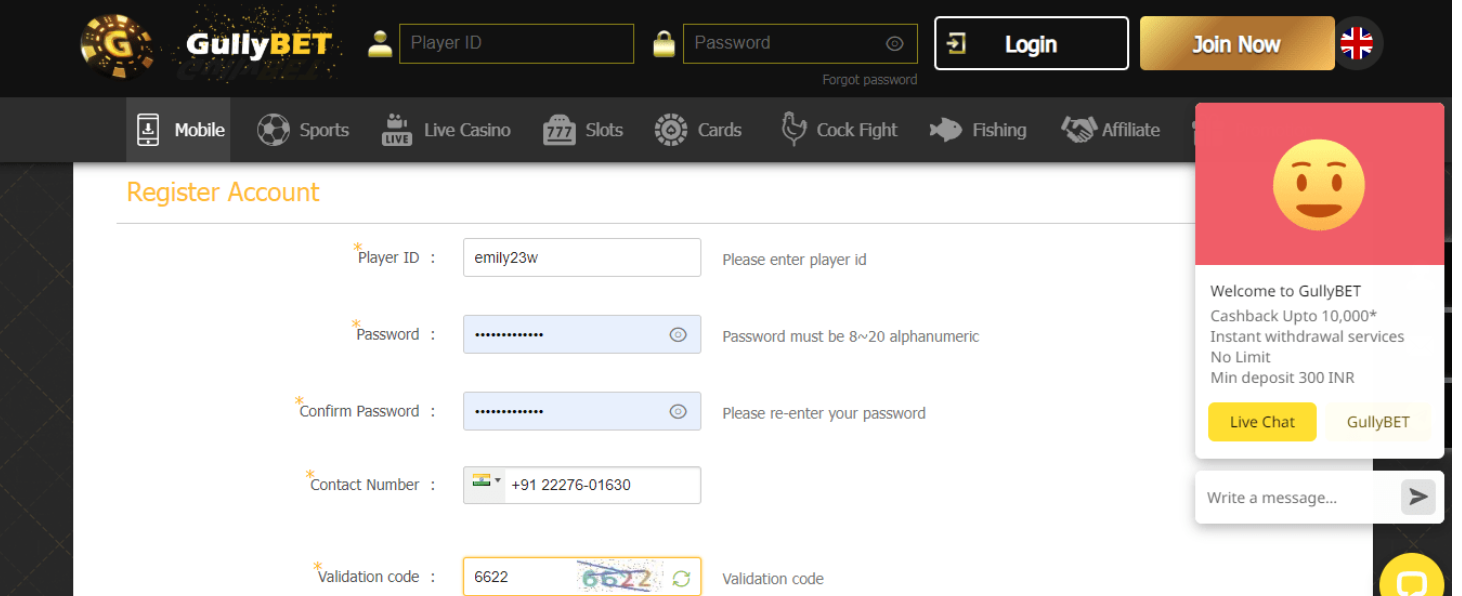Viewport: 1462px width, 596px height.
Task: Open the Fishing menu tab
Action: (978, 130)
